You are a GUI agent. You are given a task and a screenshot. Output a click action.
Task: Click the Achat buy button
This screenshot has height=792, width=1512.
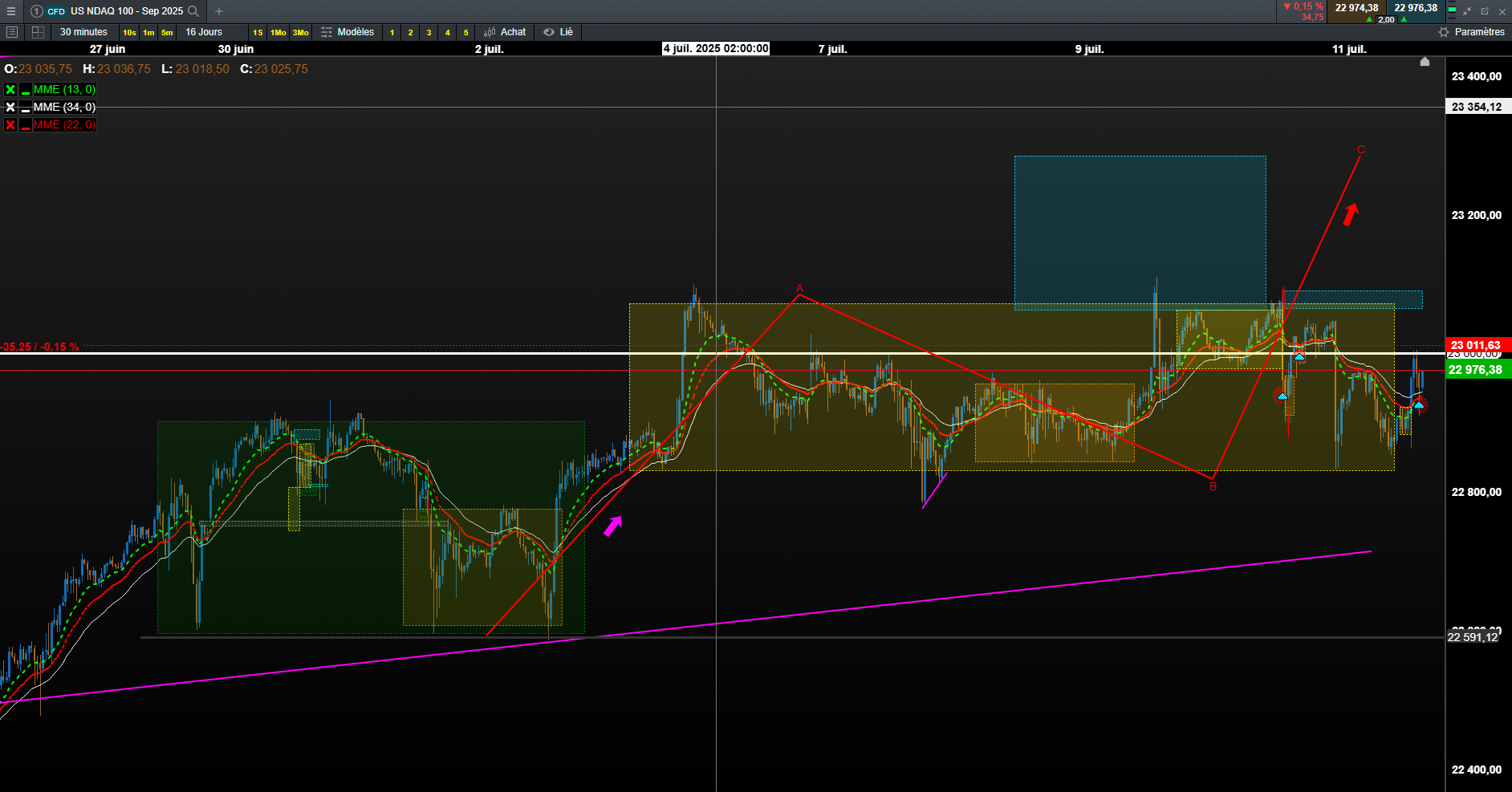505,32
